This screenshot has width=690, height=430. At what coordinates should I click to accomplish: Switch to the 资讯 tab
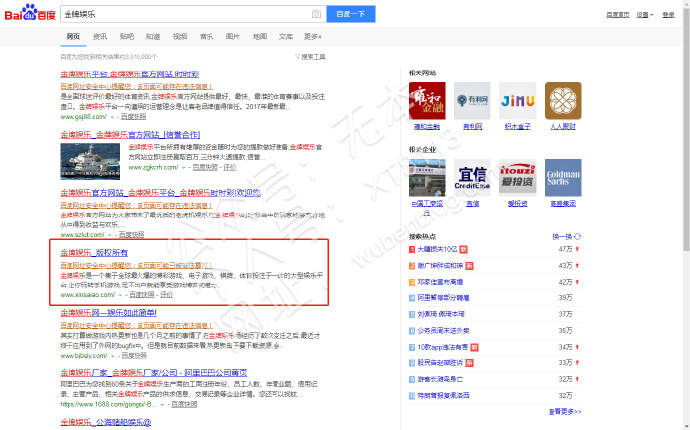click(100, 37)
